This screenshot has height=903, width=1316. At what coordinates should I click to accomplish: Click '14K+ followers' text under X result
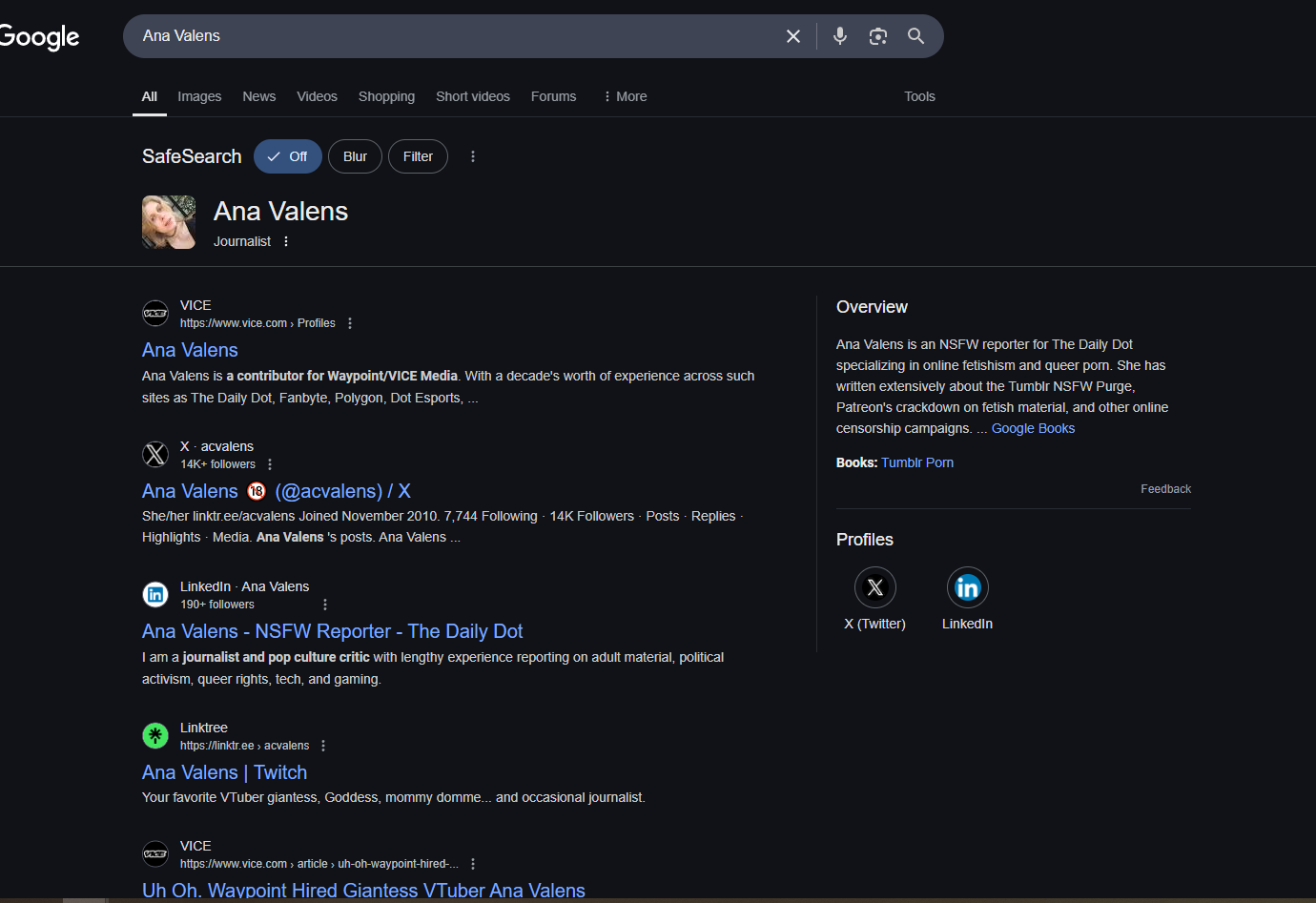(218, 464)
